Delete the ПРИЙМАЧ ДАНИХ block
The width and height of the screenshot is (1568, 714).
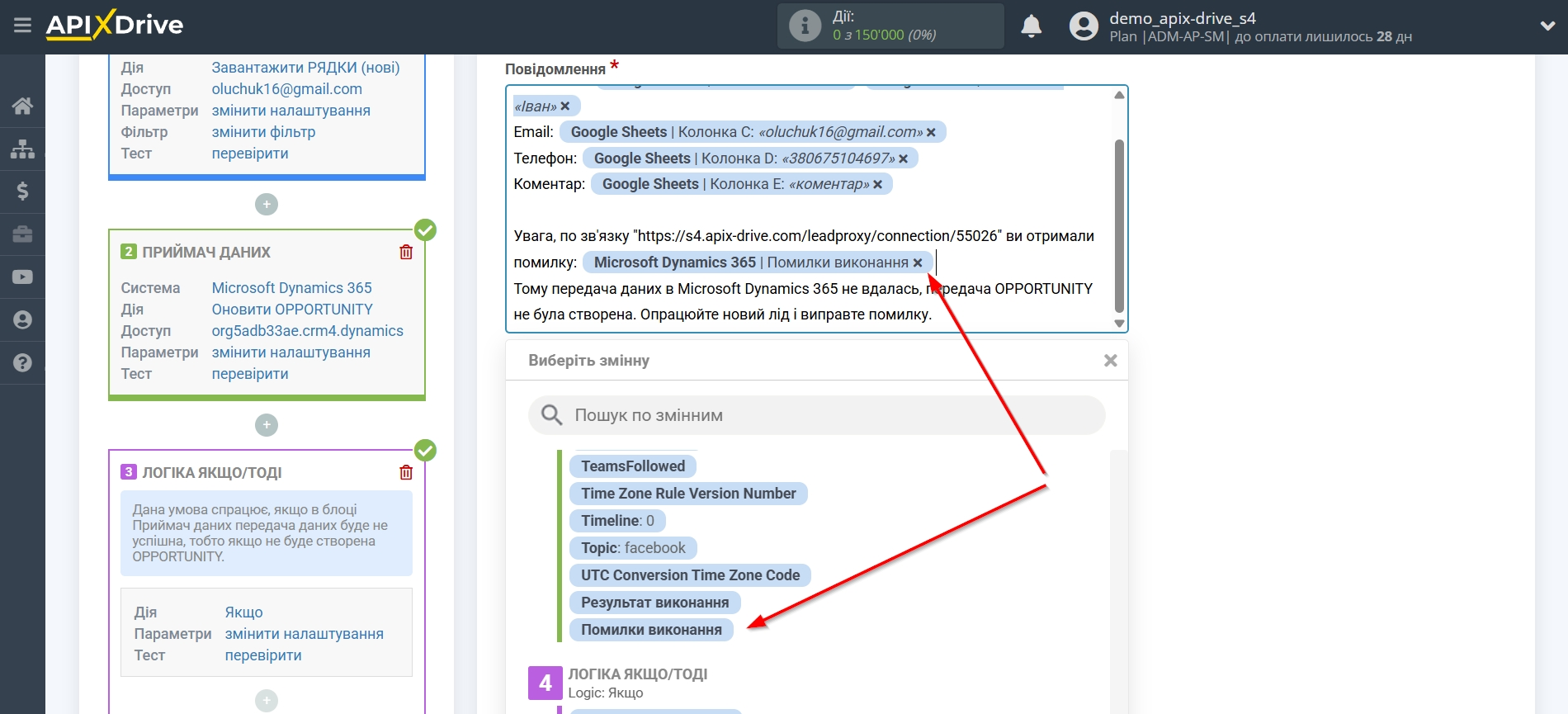406,252
